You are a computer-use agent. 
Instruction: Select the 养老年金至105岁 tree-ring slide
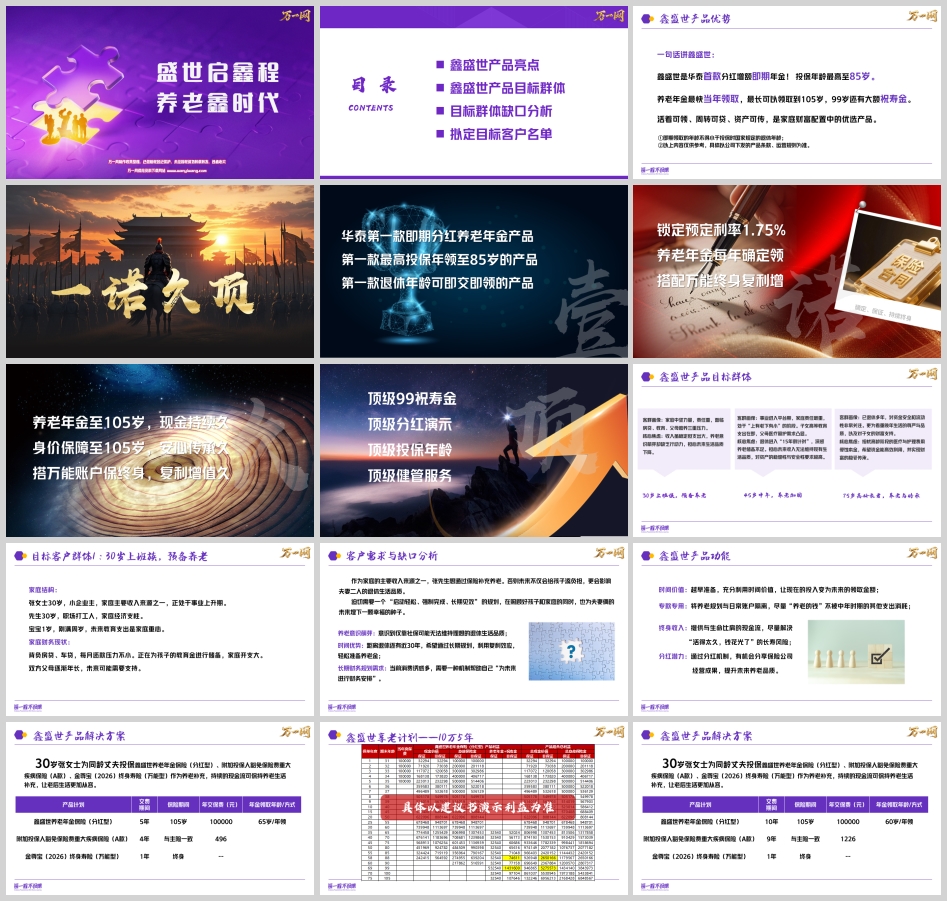(160, 450)
